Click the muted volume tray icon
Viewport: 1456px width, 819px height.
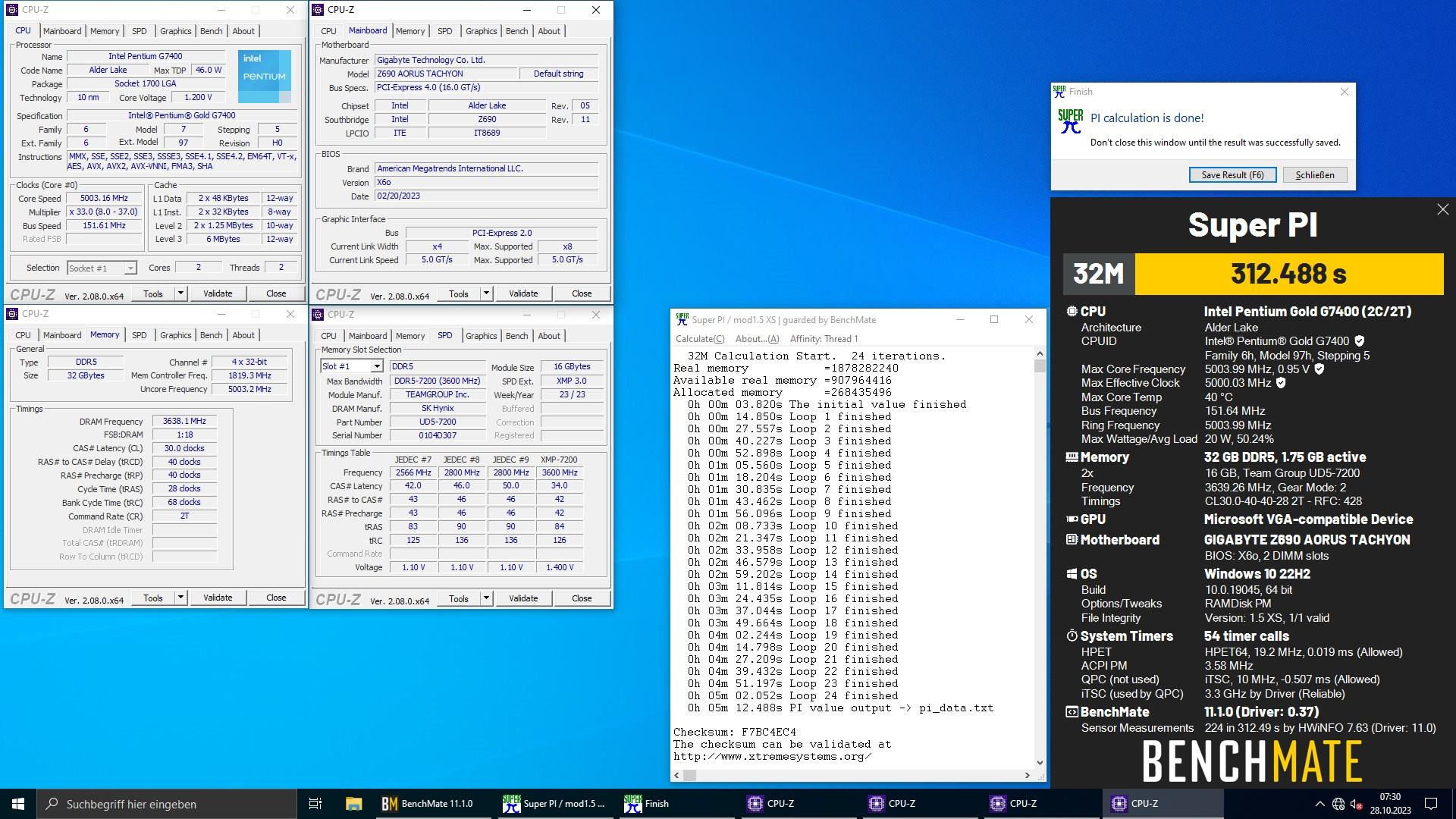(1357, 804)
